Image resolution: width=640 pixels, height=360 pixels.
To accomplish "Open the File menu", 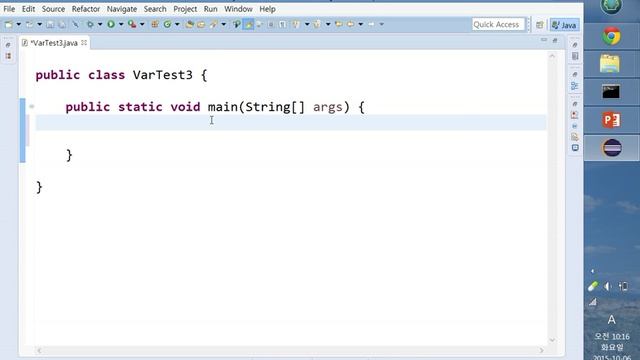I will [x=9, y=9].
